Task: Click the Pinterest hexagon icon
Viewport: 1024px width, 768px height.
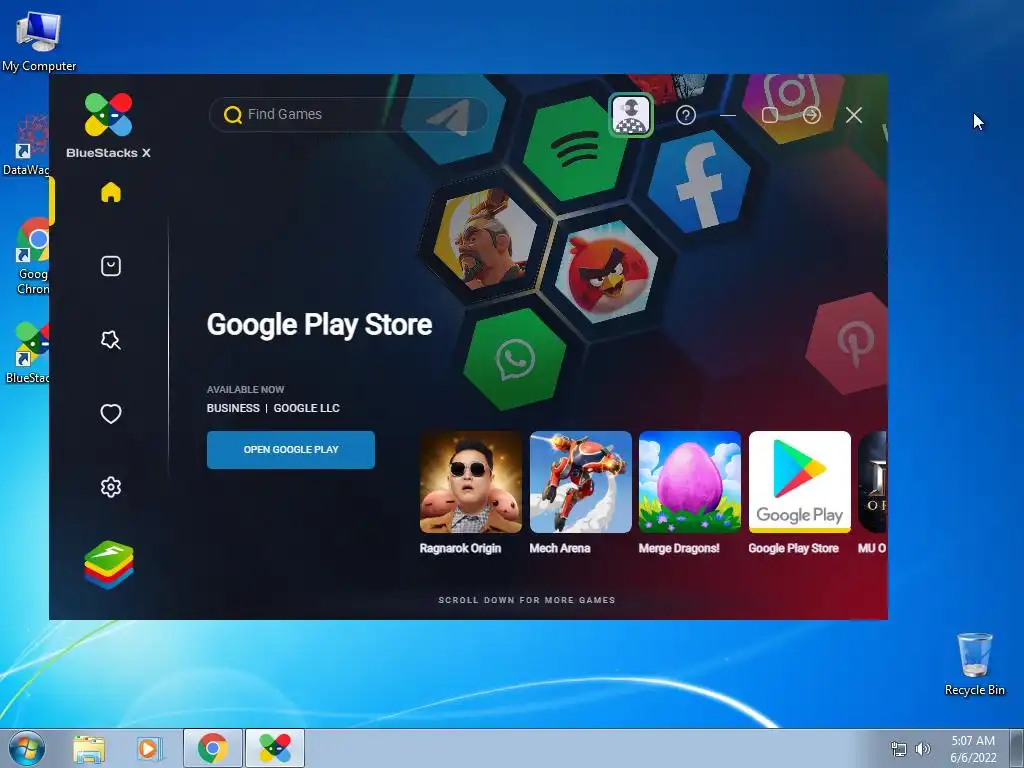Action: click(847, 343)
